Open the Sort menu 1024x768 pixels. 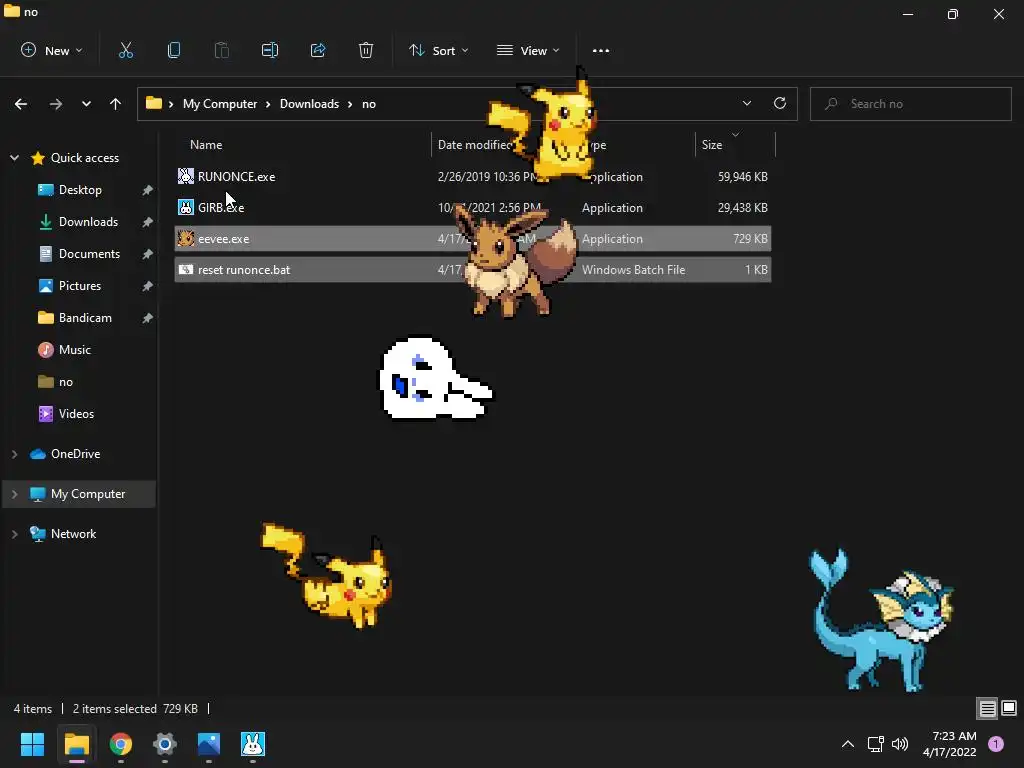438,50
